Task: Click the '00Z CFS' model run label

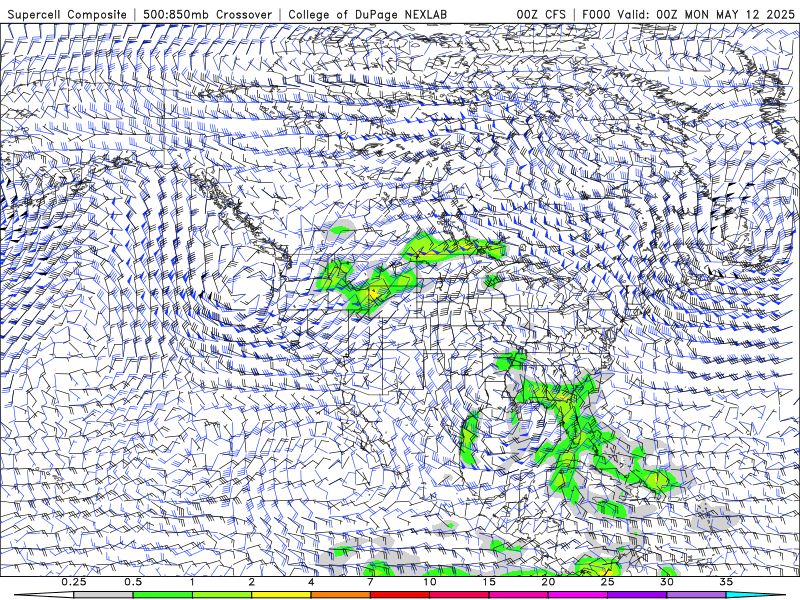Action: tap(541, 14)
